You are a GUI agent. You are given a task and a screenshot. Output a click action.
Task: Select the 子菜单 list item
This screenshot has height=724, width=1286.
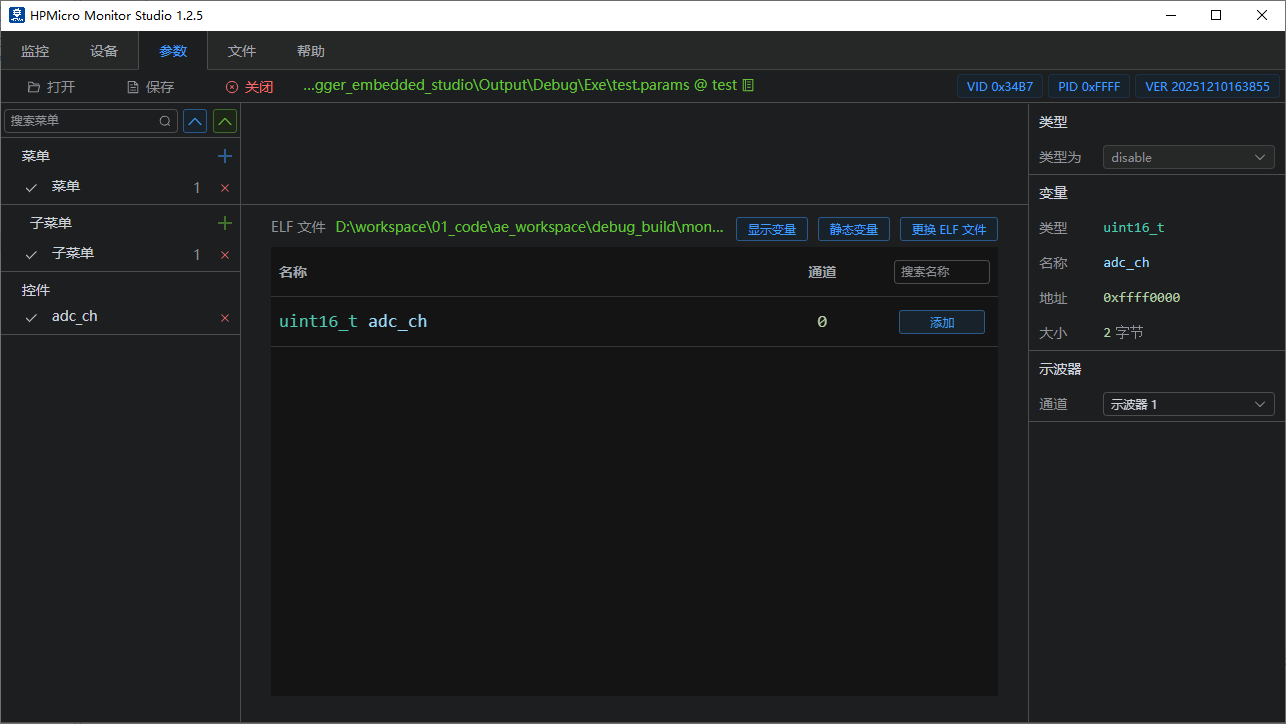(x=120, y=254)
